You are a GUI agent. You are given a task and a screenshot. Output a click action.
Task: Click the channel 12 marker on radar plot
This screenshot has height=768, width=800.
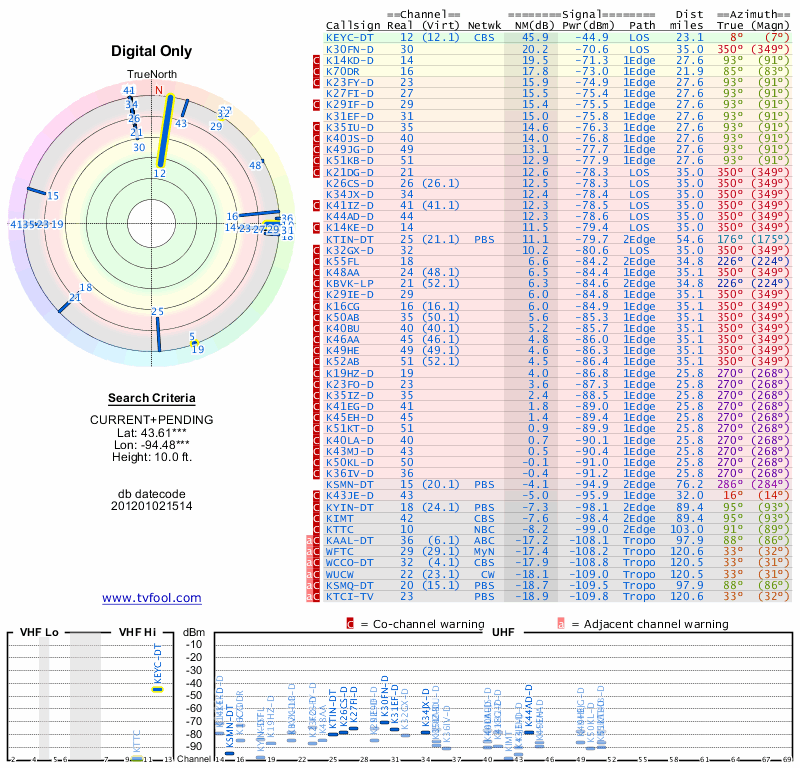click(159, 173)
